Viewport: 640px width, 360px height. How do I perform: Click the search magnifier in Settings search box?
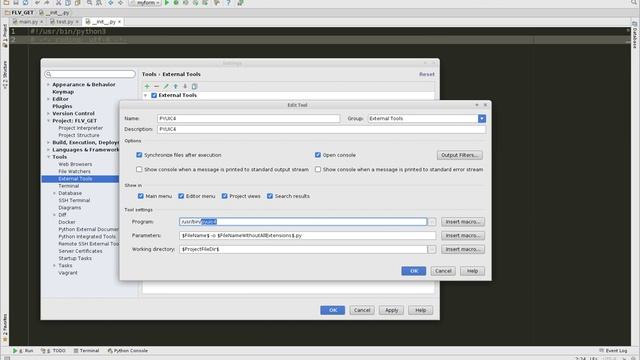click(x=49, y=74)
